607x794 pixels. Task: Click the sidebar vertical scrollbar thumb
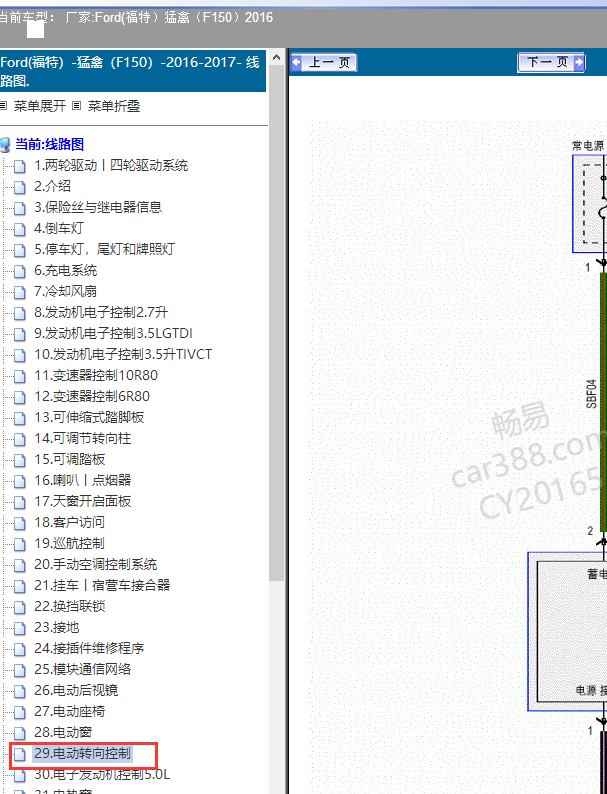tap(276, 323)
